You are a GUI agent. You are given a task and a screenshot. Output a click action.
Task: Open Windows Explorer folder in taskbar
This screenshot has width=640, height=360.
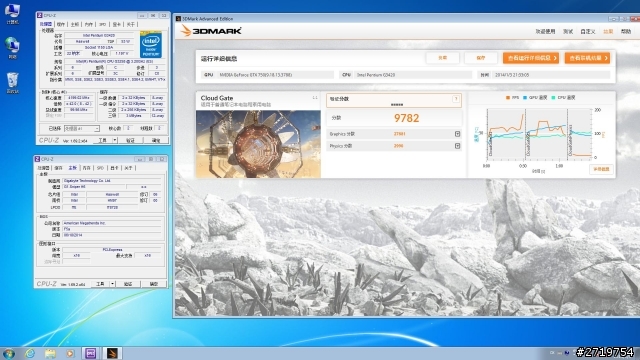tap(50, 353)
